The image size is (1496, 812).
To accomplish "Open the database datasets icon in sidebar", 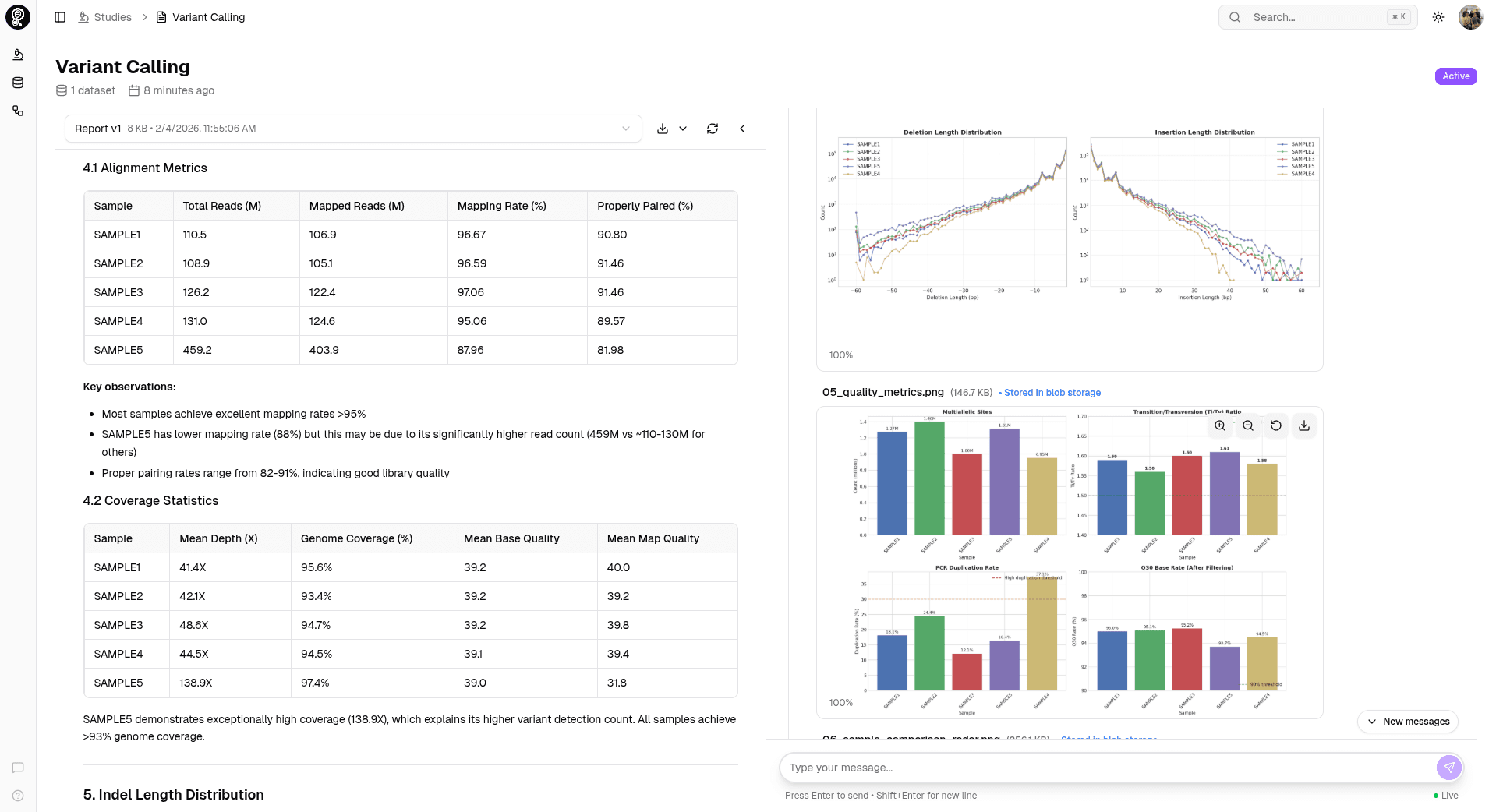I will pyautogui.click(x=18, y=83).
